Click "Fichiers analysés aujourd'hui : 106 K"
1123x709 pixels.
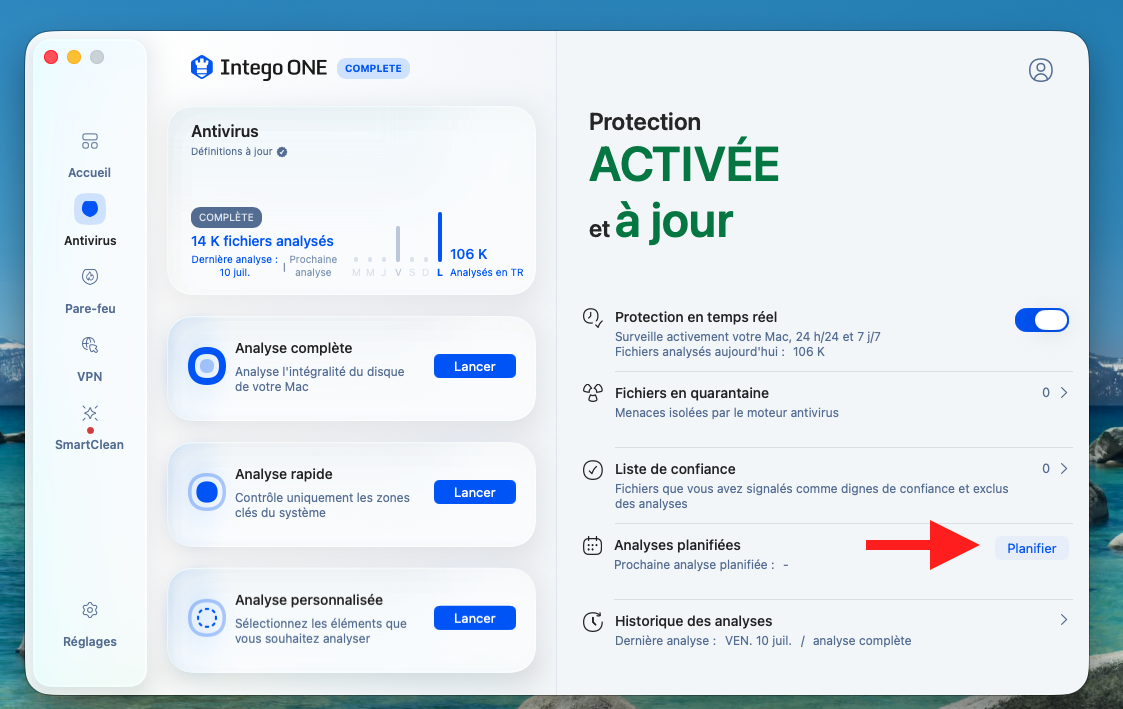tap(720, 352)
